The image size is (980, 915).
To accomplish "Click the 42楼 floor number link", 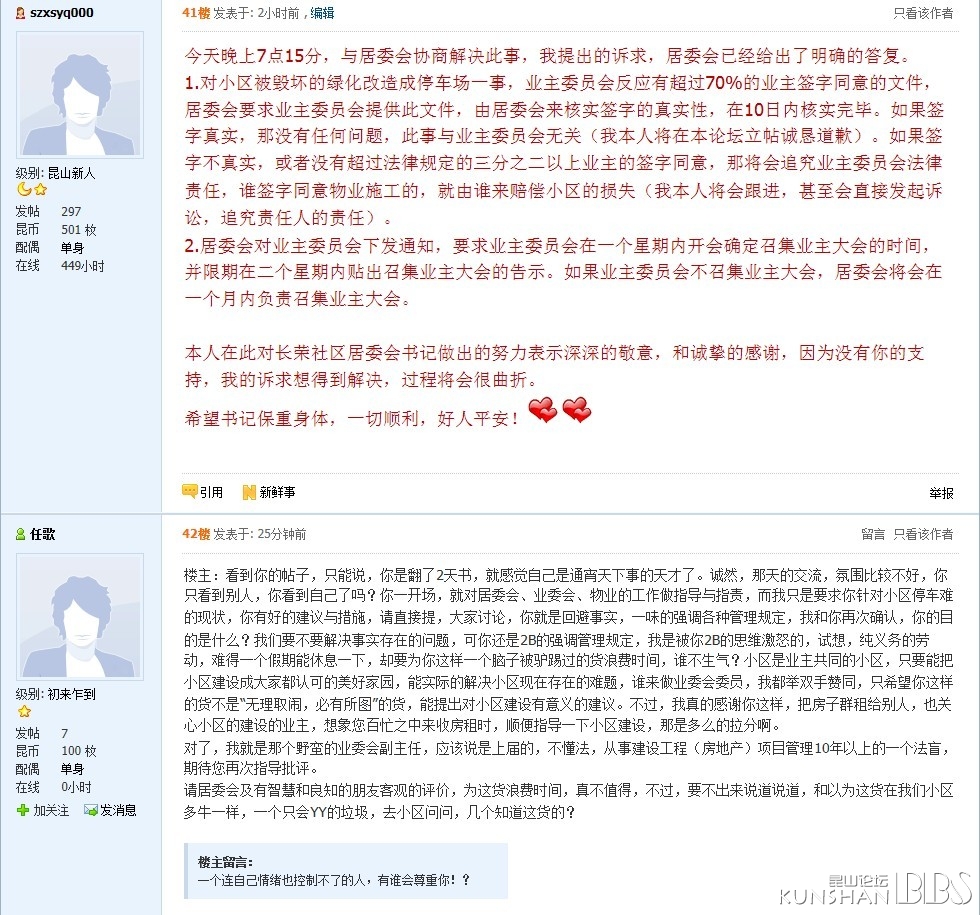I will (196, 534).
